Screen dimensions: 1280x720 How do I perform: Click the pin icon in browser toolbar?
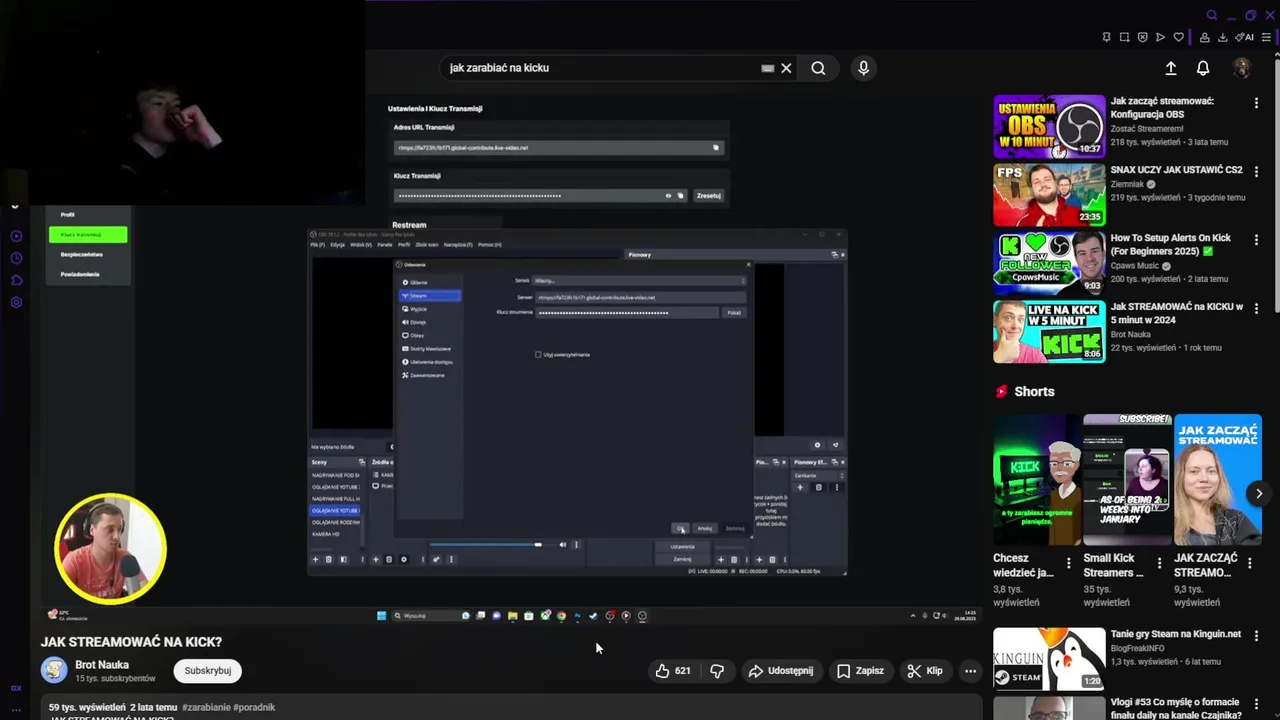[x=1106, y=37]
